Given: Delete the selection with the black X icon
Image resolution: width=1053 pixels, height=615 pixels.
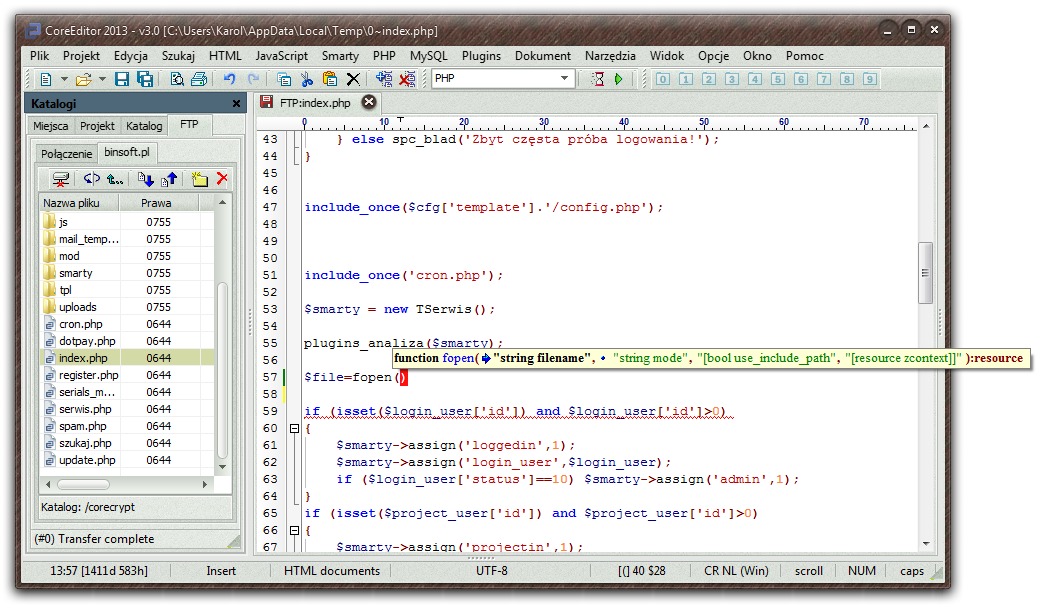Looking at the screenshot, I should [x=353, y=79].
